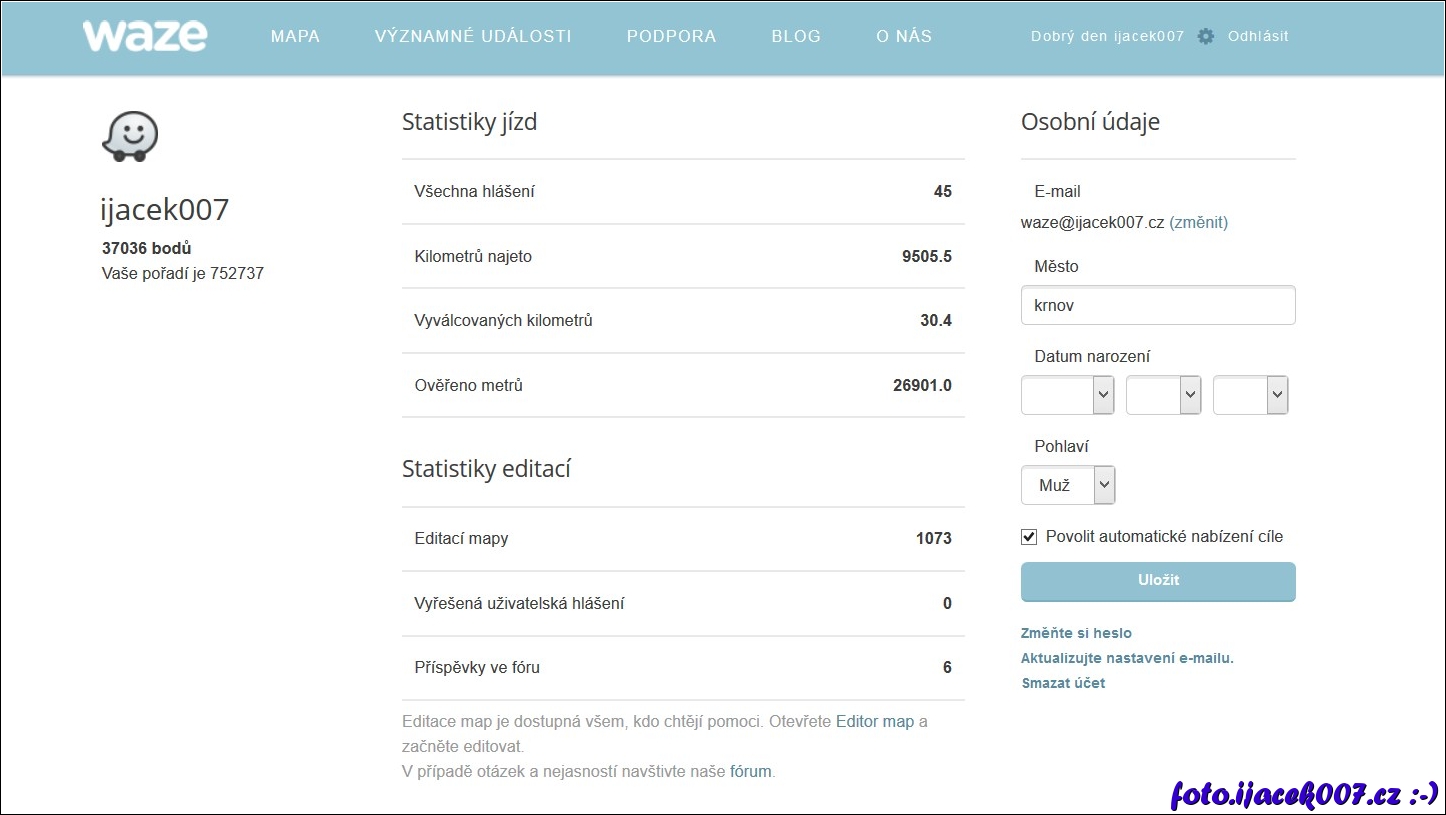
Task: Open settings via the gear icon
Action: point(1206,36)
